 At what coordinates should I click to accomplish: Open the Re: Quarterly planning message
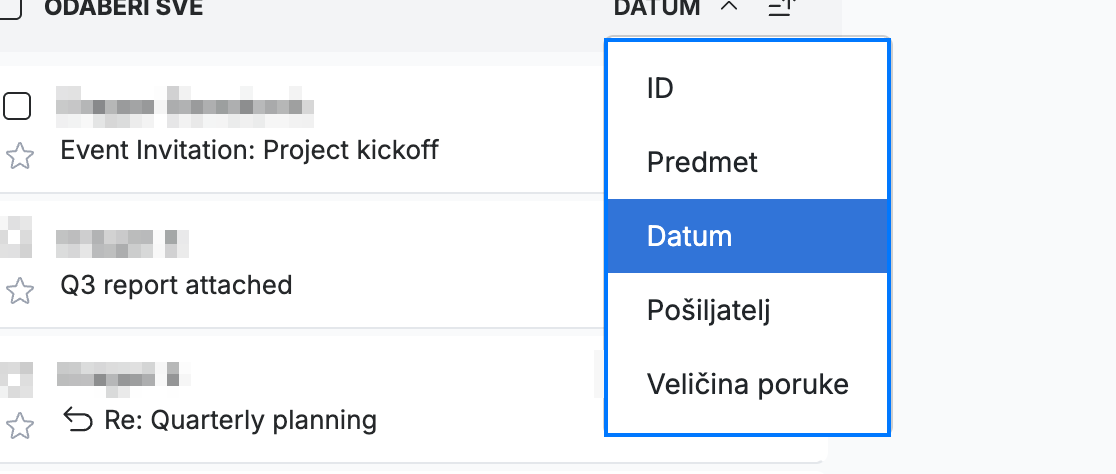click(240, 420)
